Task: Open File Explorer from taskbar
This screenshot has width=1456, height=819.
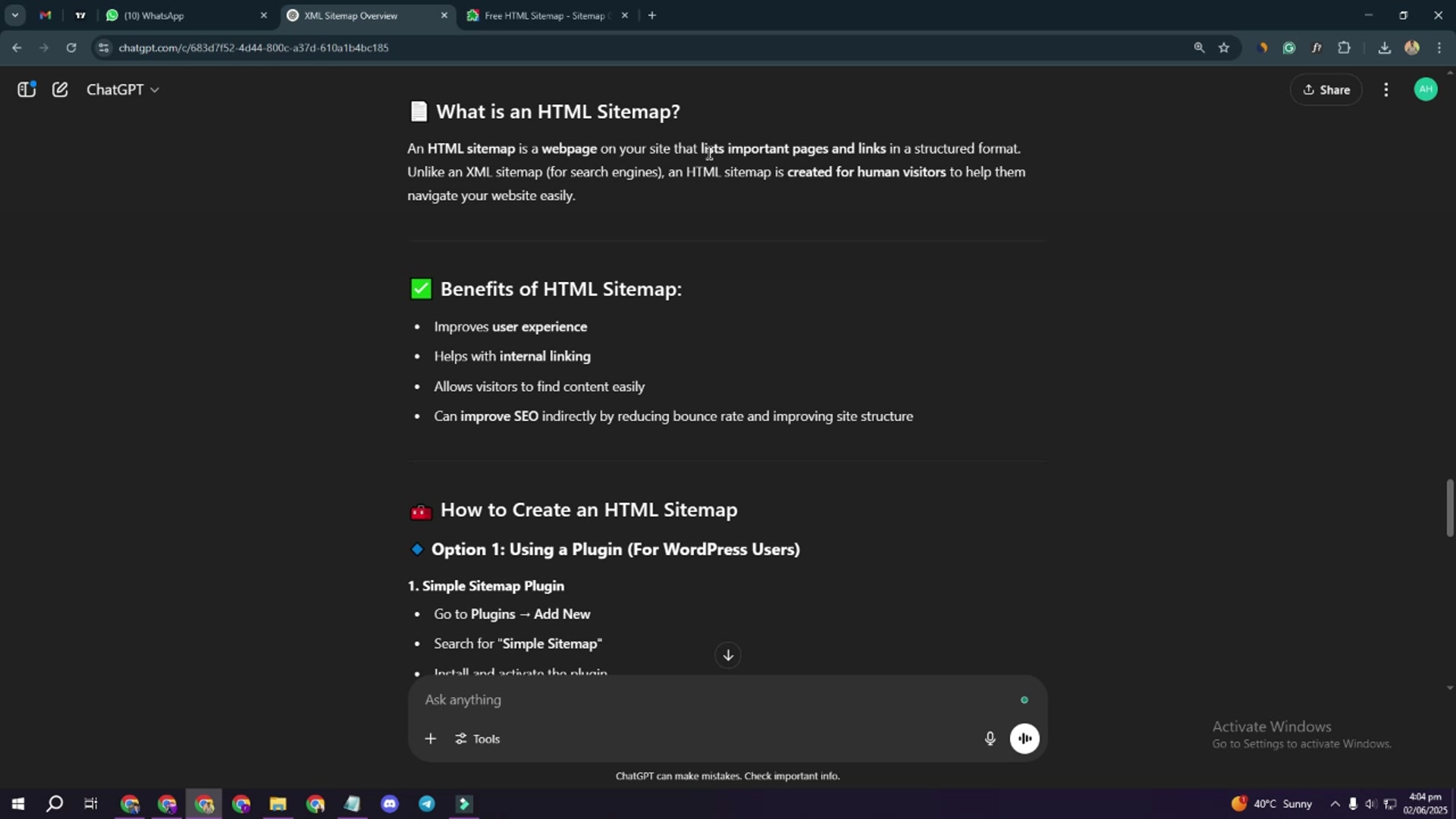Action: [x=278, y=804]
